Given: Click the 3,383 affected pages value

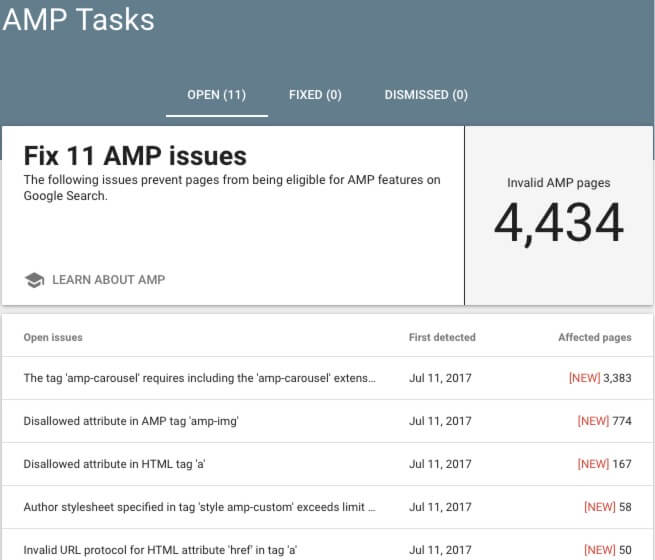Looking at the screenshot, I should 617,378.
